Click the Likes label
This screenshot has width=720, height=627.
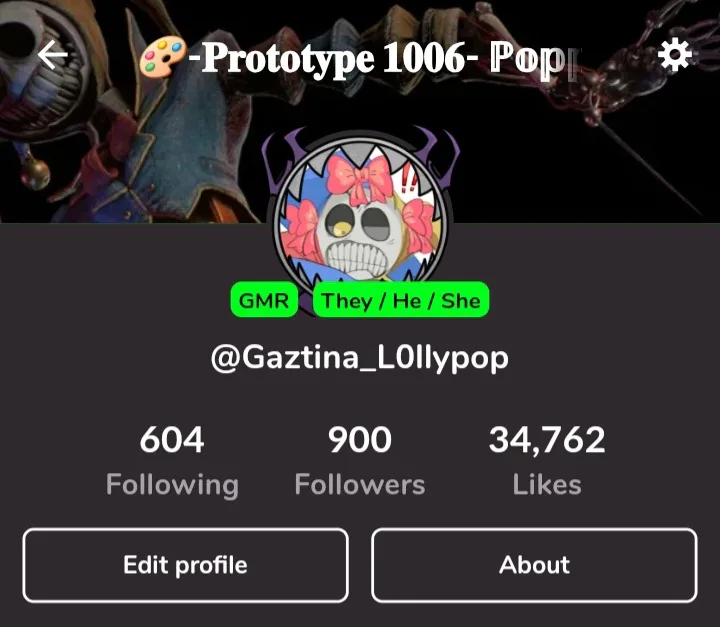[547, 484]
